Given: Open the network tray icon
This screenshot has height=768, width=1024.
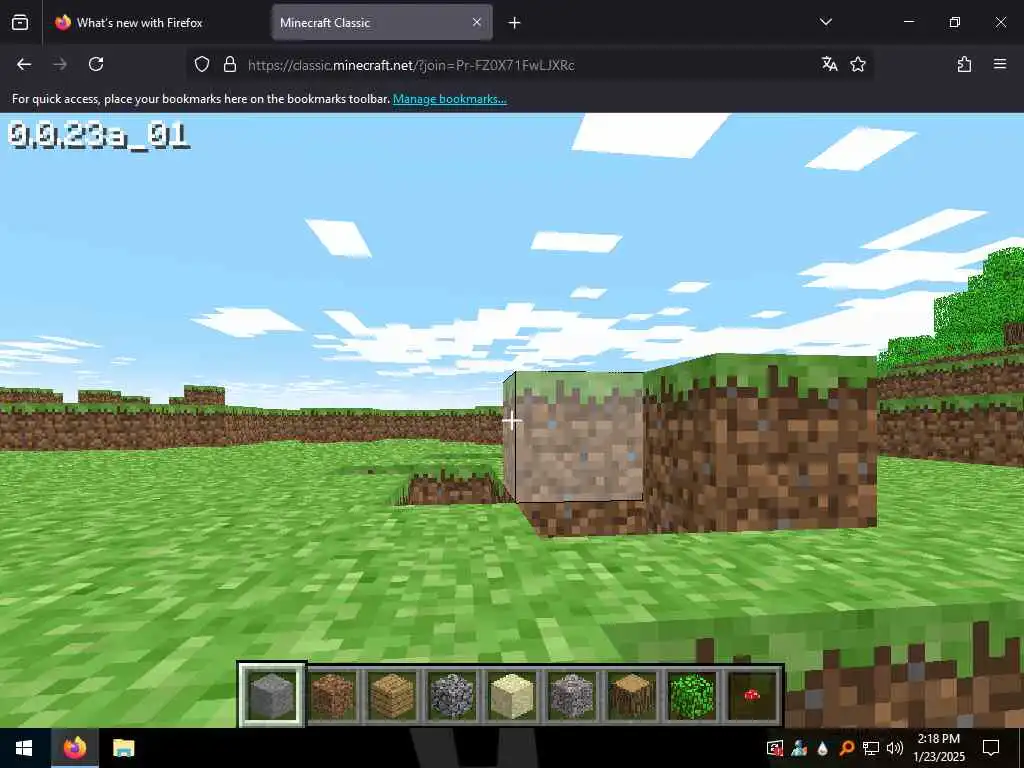Looking at the screenshot, I should pos(871,748).
